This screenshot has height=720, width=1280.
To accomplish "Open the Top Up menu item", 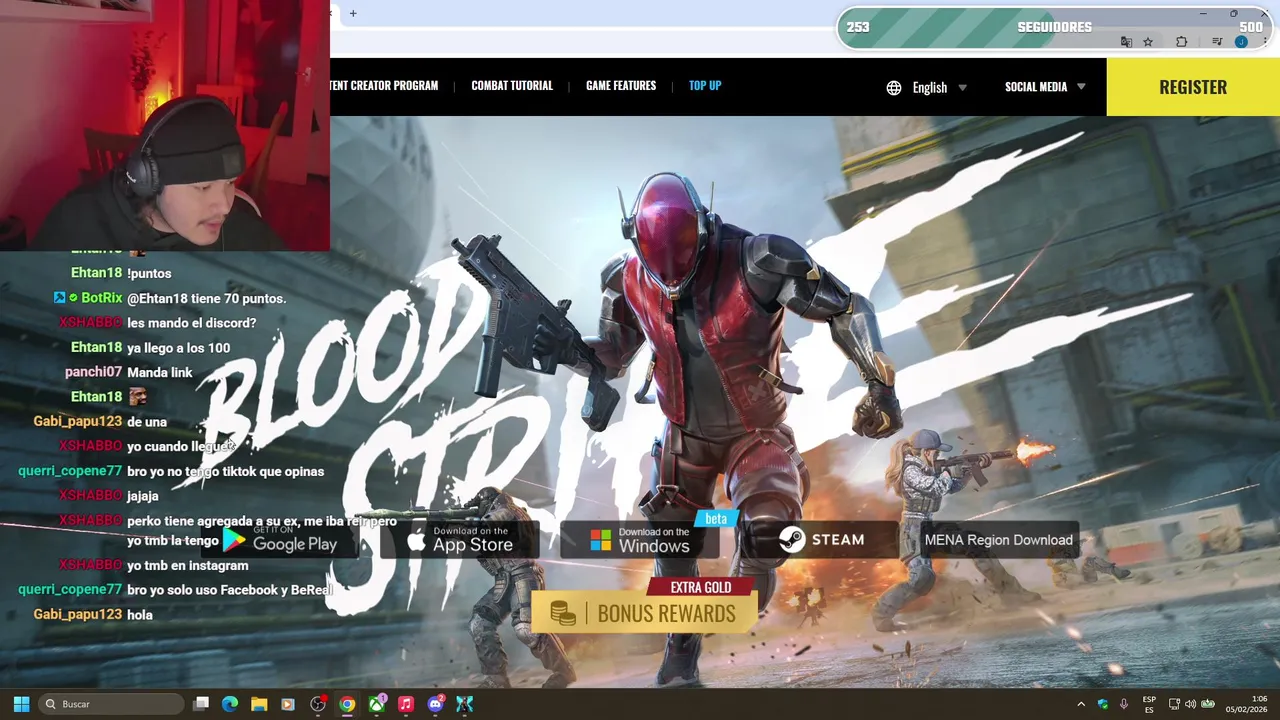I will pyautogui.click(x=704, y=86).
